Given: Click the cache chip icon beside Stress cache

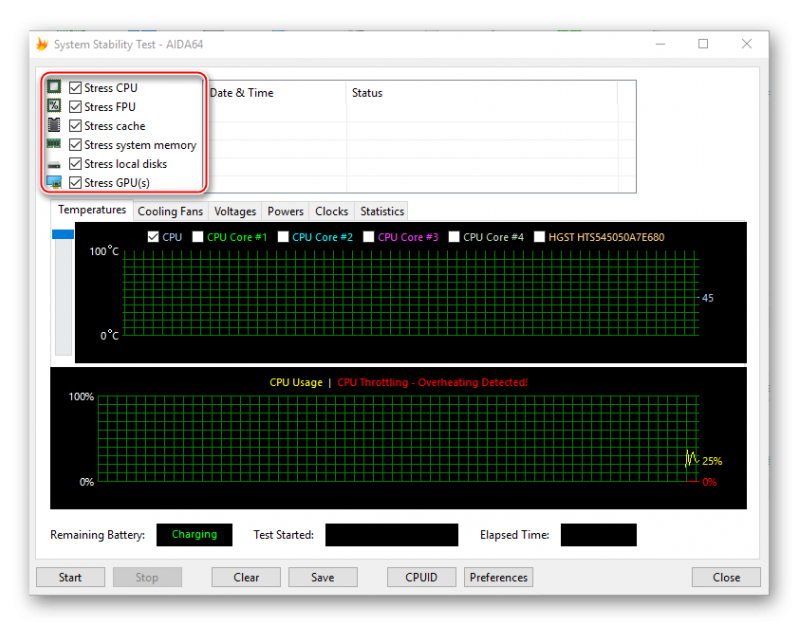Looking at the screenshot, I should coord(54,125).
